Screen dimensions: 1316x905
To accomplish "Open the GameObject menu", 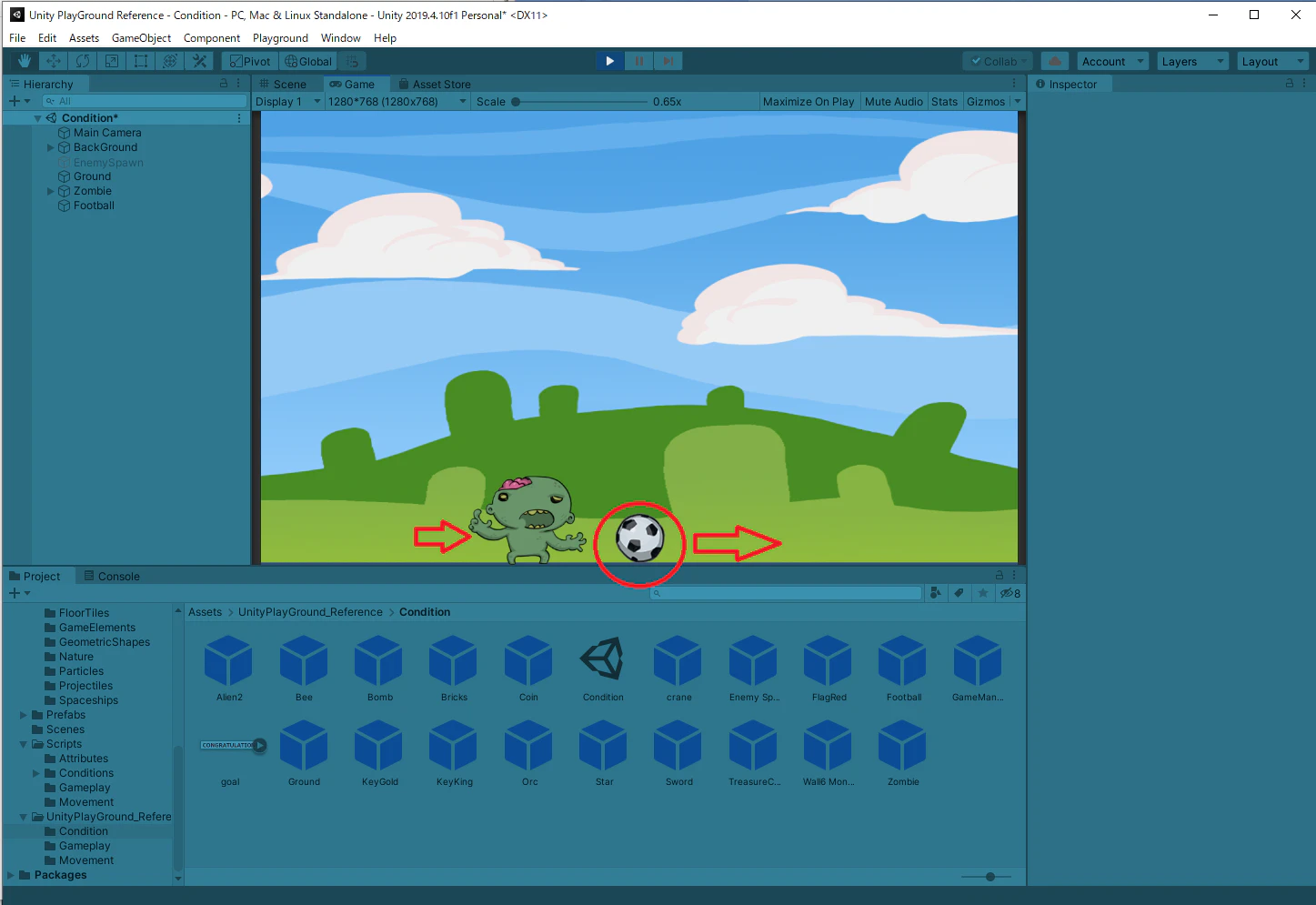I will click(x=141, y=38).
